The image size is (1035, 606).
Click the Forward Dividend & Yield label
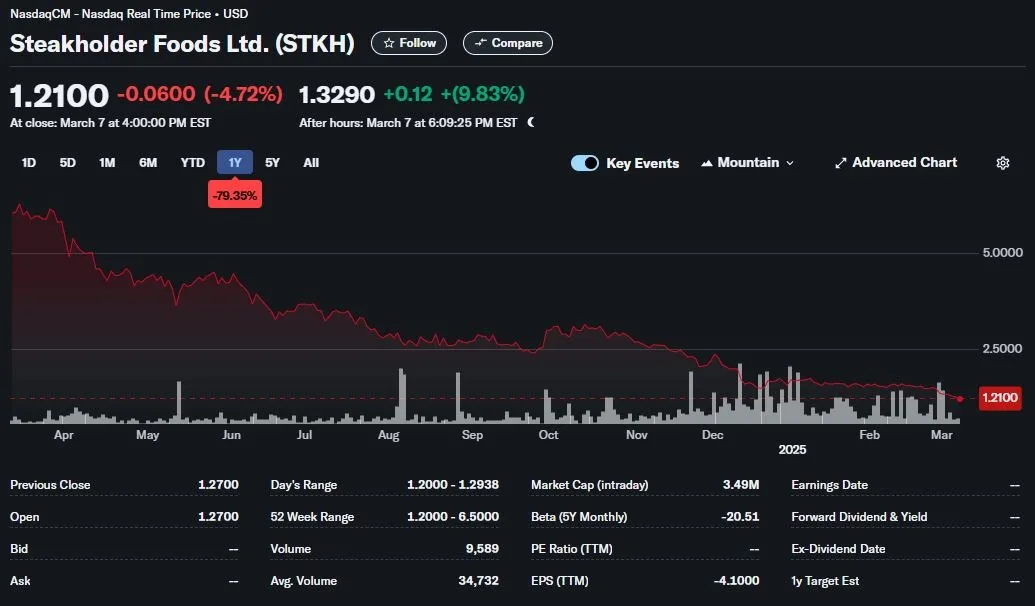coord(859,517)
